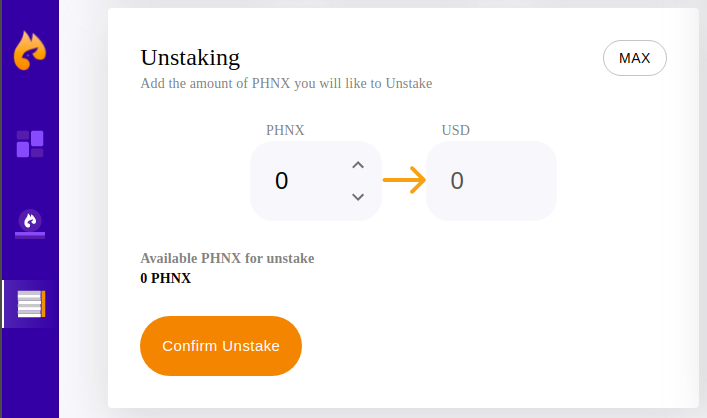This screenshot has height=418, width=707.
Task: Increase the PHNX amount with the up chevron
Action: 358,165
